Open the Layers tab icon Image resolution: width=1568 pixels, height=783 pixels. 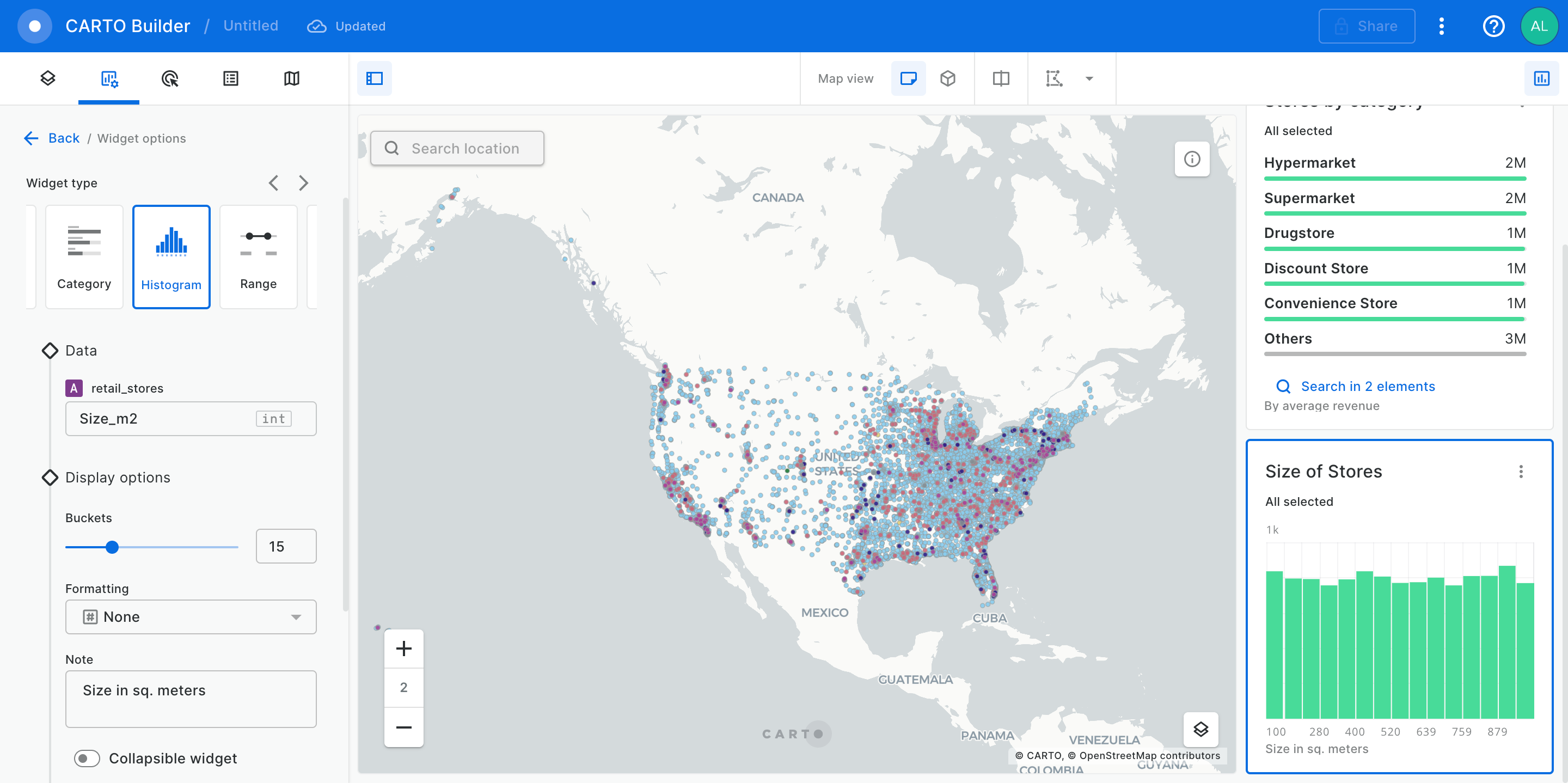point(47,78)
